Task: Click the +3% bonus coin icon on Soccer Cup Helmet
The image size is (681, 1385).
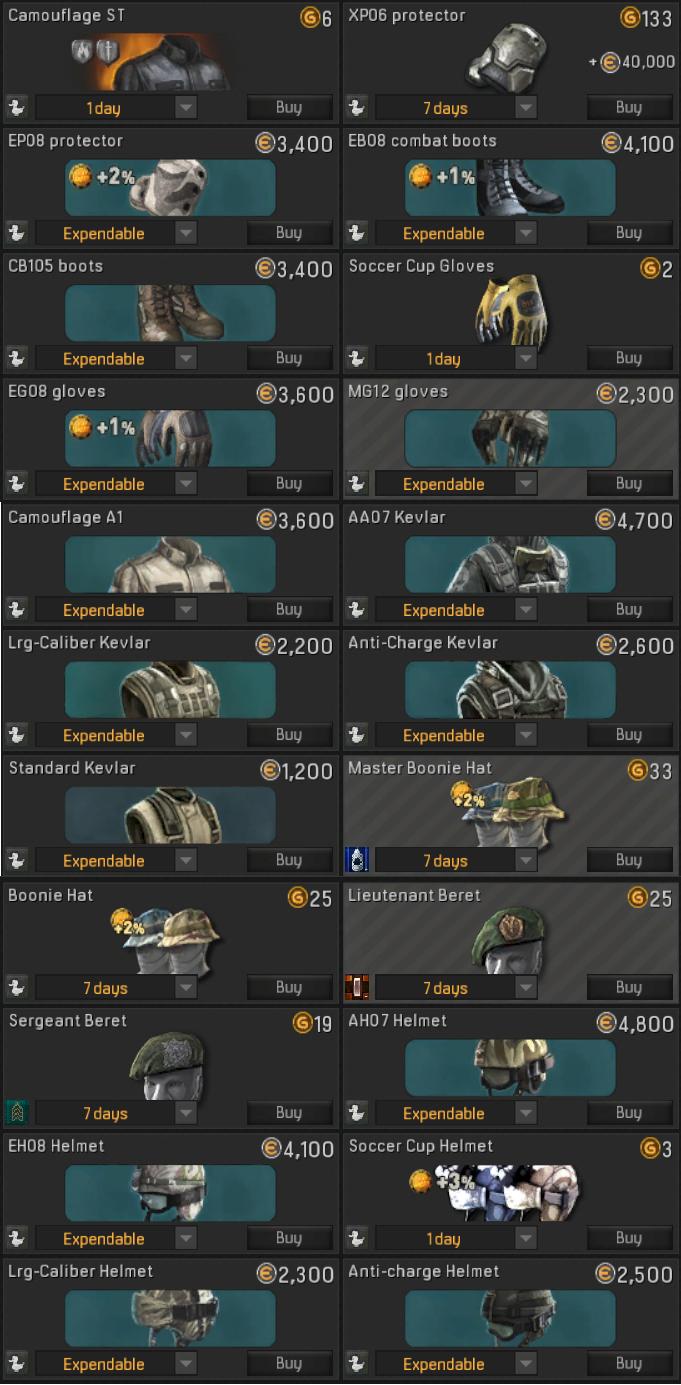Action: click(x=421, y=1182)
